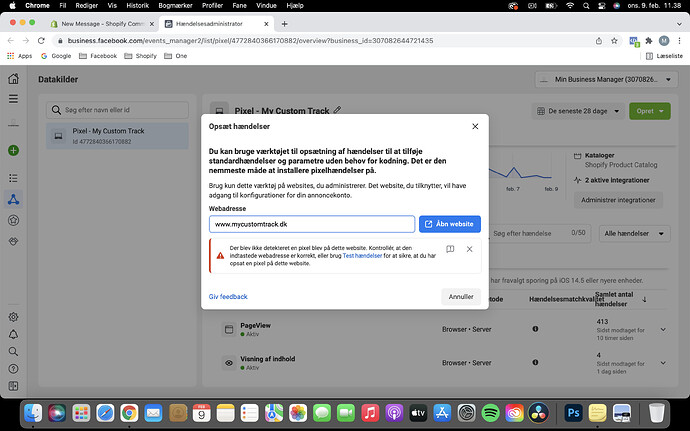Select the data sources triangle icon
The image size is (690, 431).
click(14, 199)
